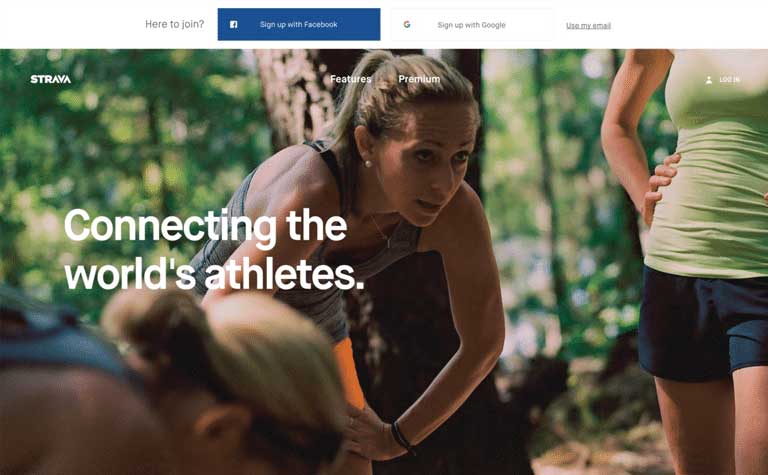Viewport: 768px width, 475px height.
Task: Click the user profile icon beside Log In
Action: [x=709, y=80]
